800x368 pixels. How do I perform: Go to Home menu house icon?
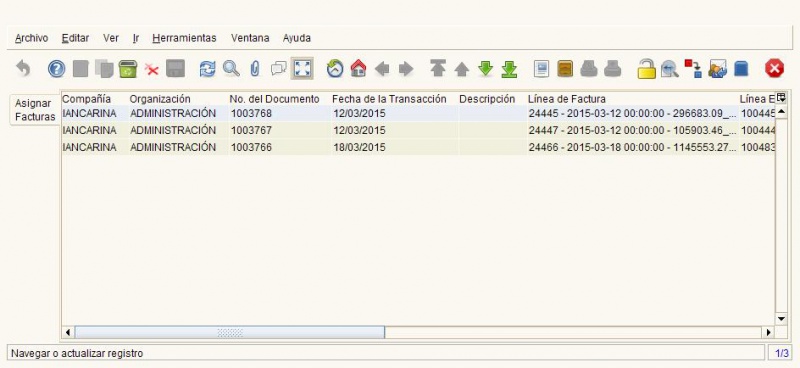click(359, 68)
